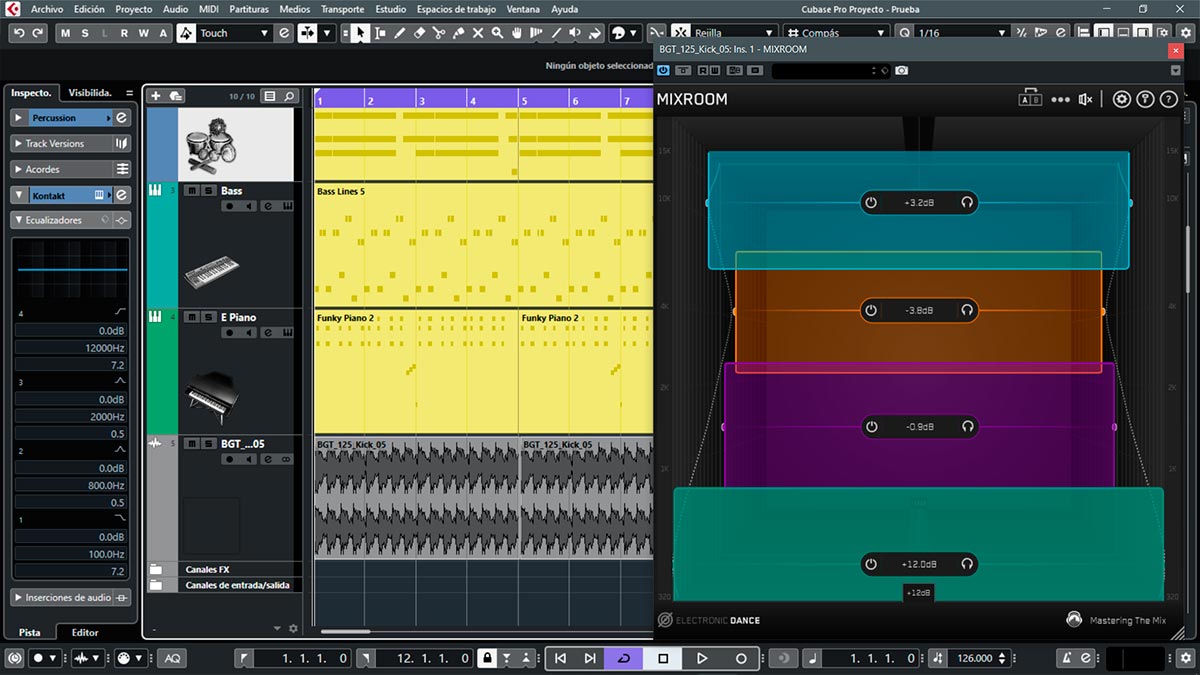The width and height of the screenshot is (1200, 675).
Task: Open the Proyecto menu
Action: [134, 9]
